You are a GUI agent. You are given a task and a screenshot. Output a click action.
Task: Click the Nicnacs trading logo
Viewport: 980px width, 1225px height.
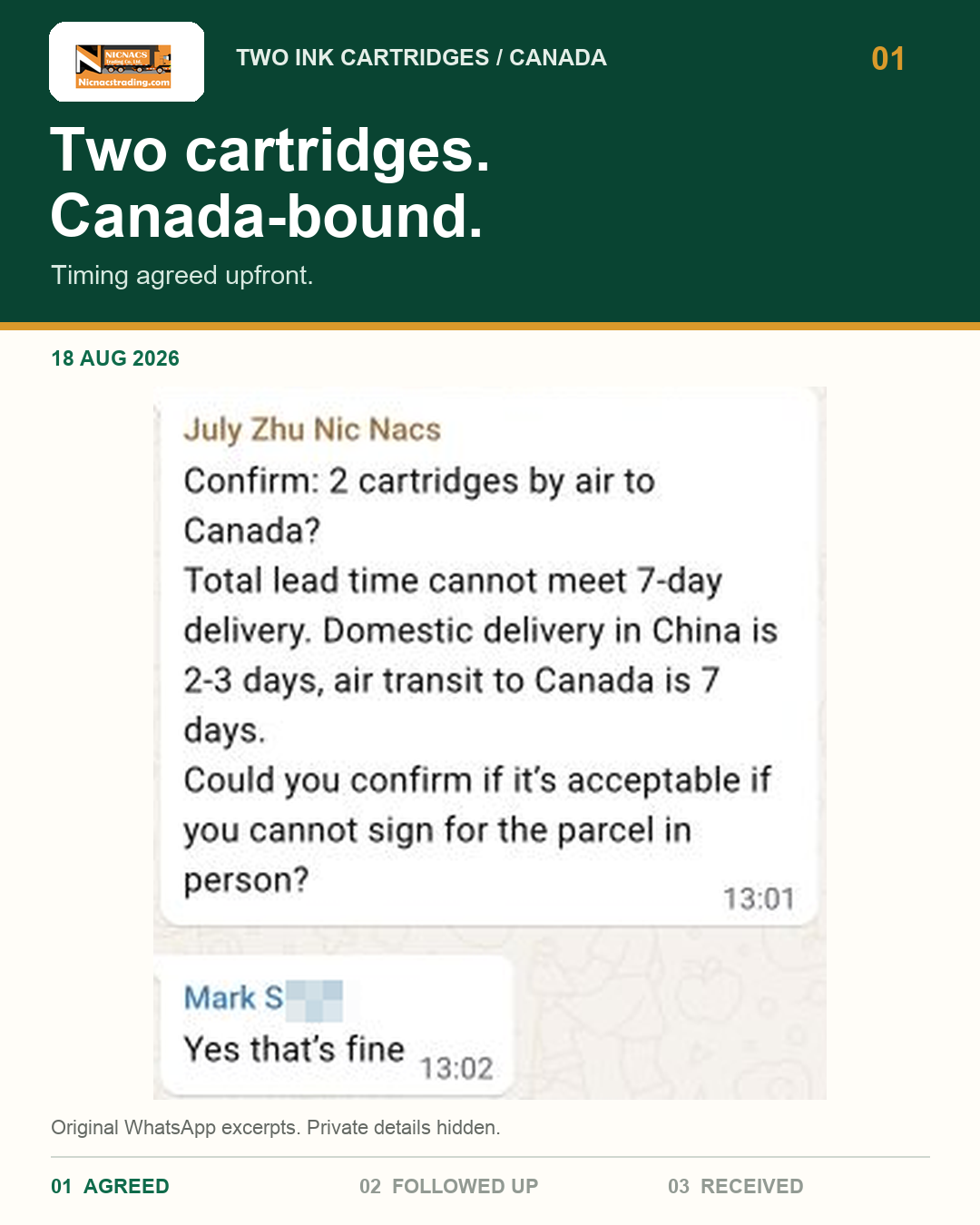pos(126,62)
